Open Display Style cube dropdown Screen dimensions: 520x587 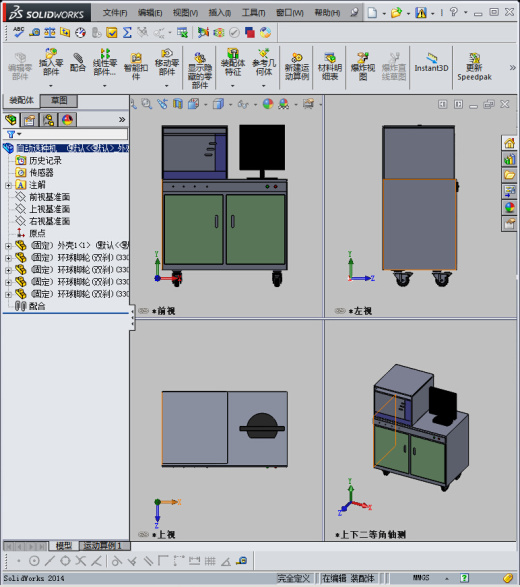230,104
